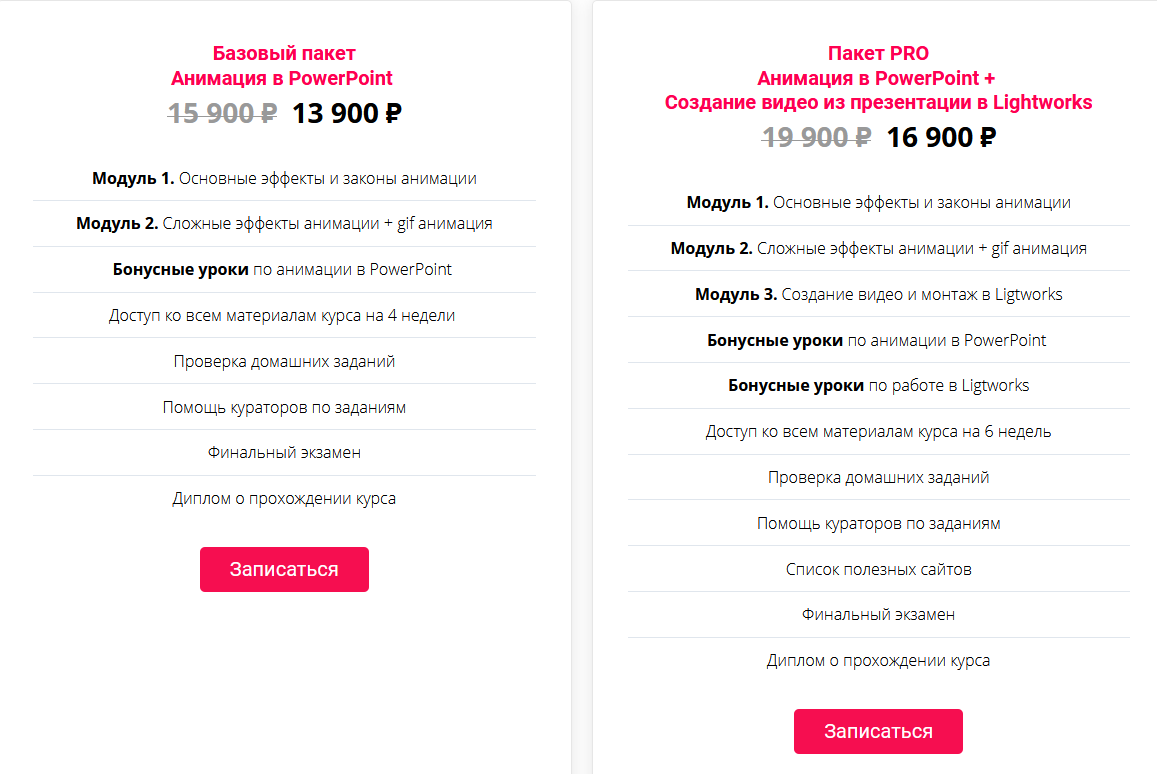Click Записаться button in Пакет PRO card

click(878, 731)
